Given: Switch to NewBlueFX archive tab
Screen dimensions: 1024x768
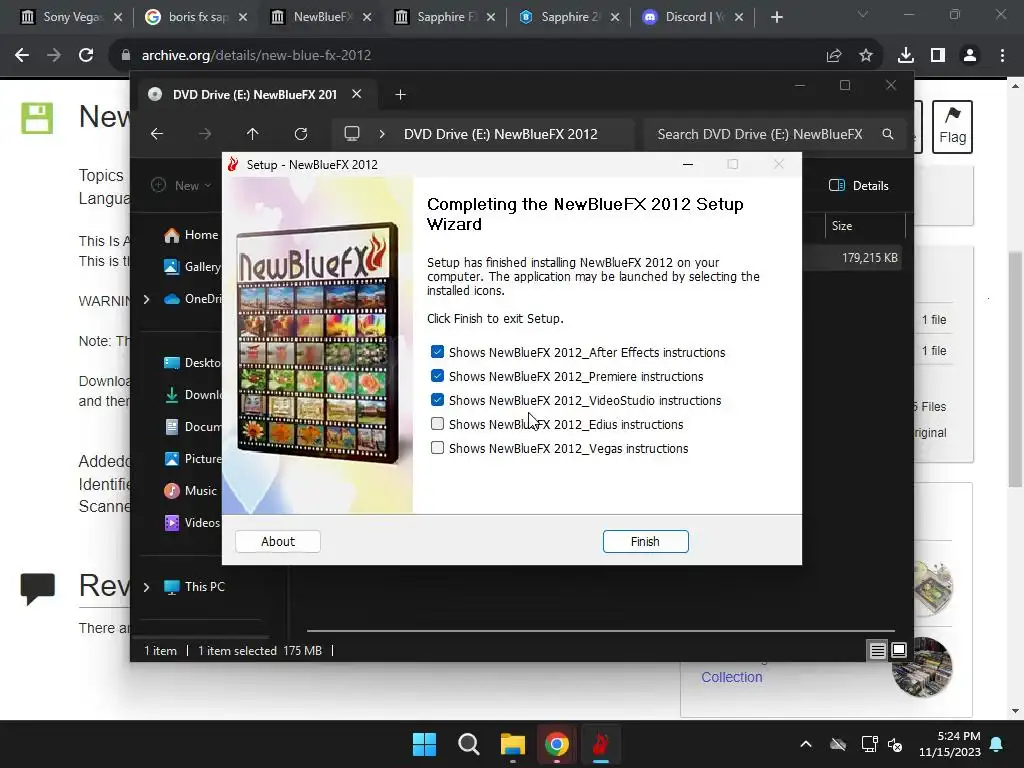Looking at the screenshot, I should [321, 17].
